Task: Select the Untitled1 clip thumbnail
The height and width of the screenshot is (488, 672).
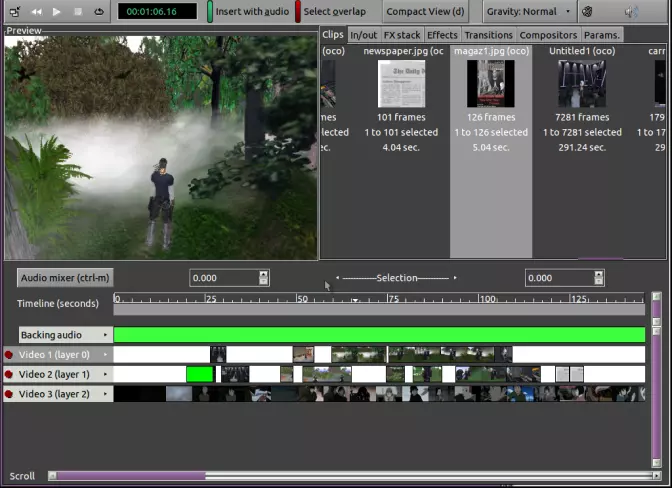Action: coord(582,84)
